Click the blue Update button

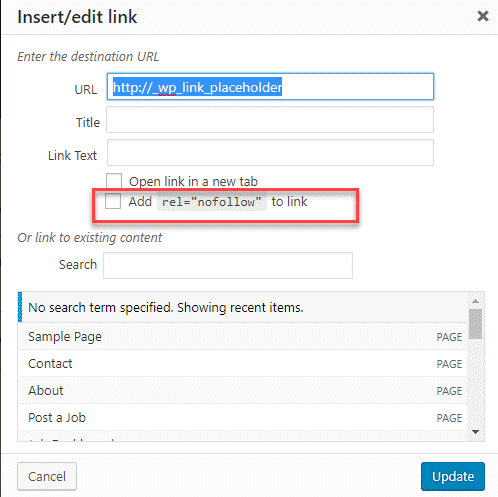pyautogui.click(x=453, y=476)
